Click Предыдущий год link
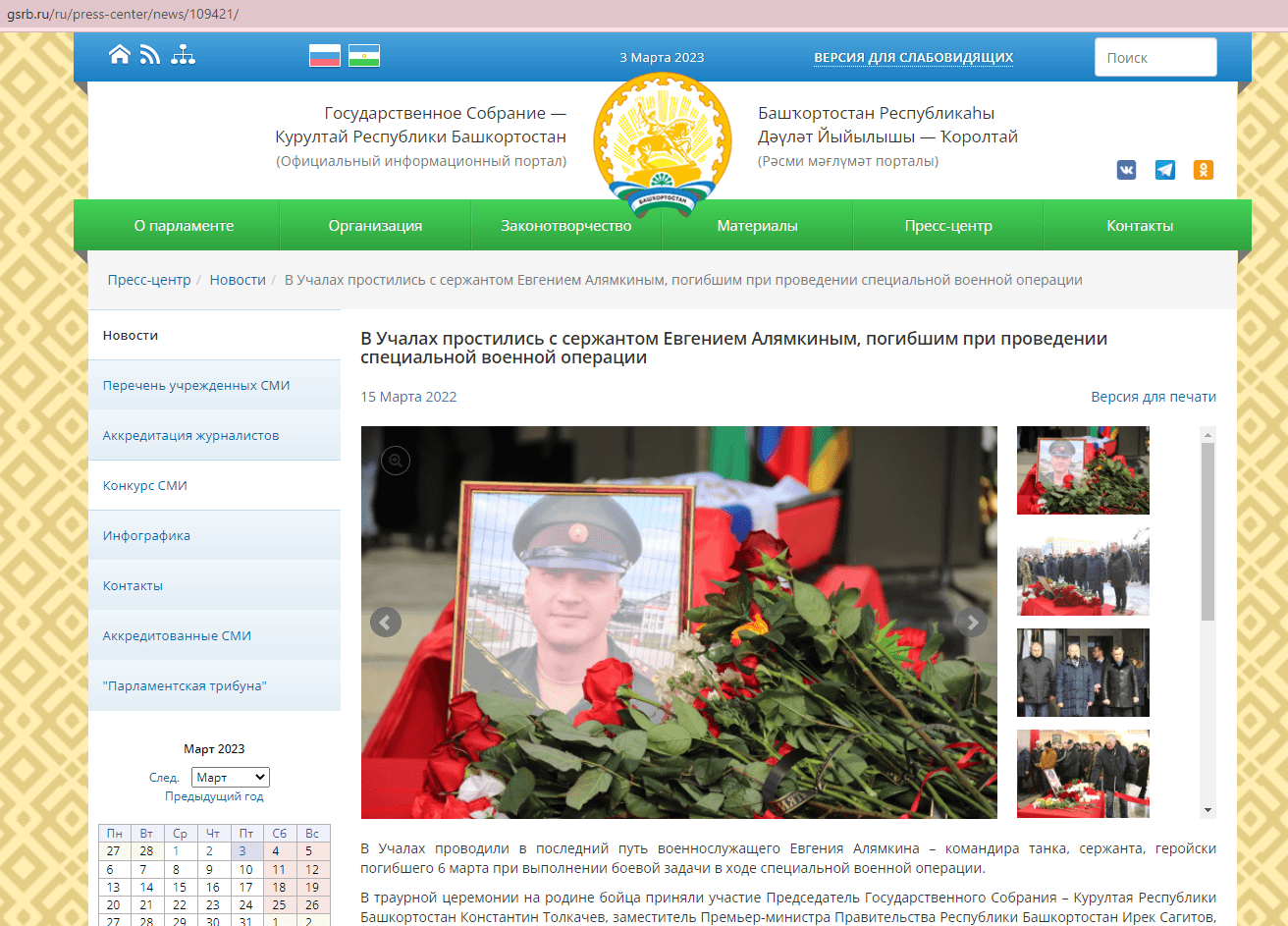 (x=214, y=796)
